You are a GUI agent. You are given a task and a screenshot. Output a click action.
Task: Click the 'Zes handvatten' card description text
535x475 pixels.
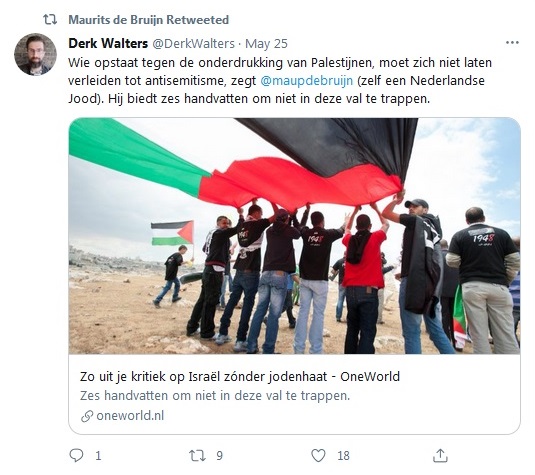click(215, 396)
